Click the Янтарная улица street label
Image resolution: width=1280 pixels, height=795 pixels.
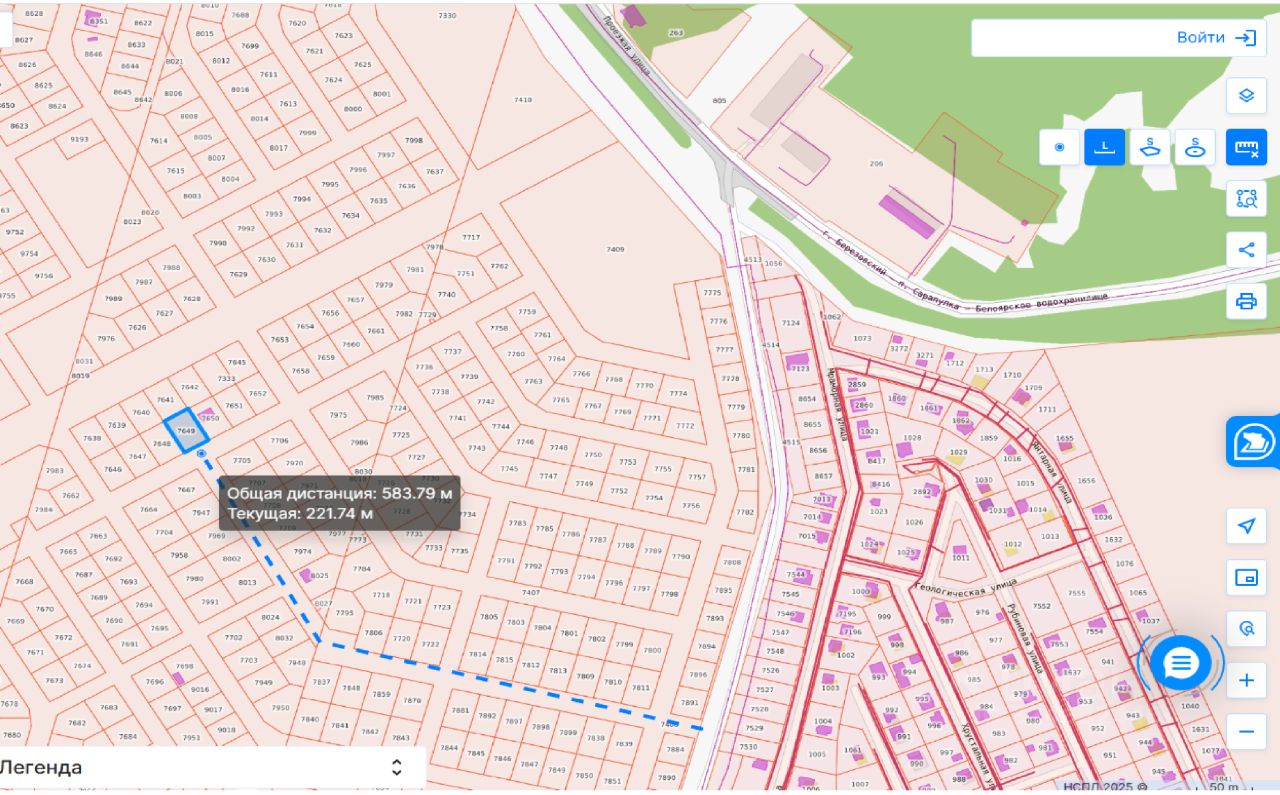1052,473
